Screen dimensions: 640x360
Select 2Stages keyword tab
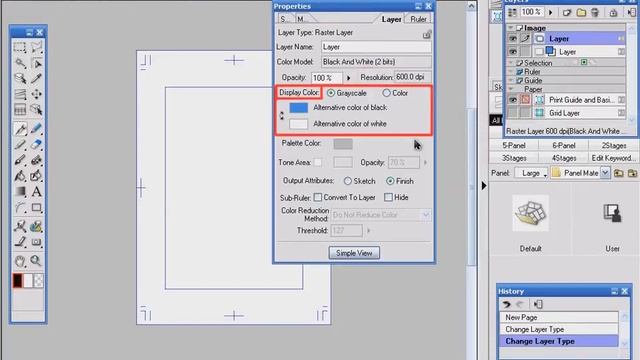(x=613, y=145)
